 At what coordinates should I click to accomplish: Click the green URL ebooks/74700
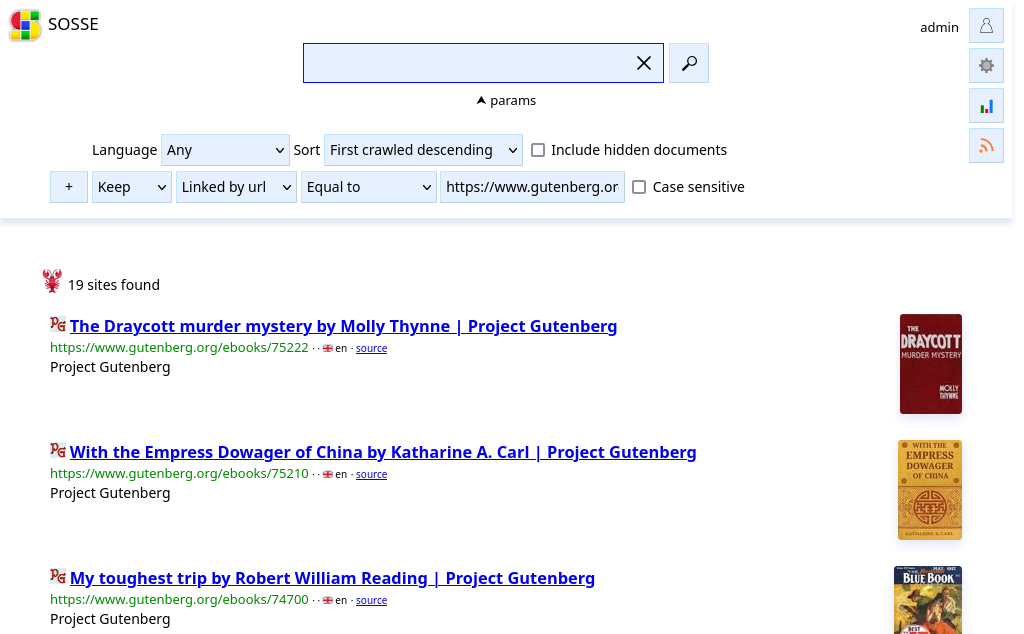pyautogui.click(x=180, y=599)
